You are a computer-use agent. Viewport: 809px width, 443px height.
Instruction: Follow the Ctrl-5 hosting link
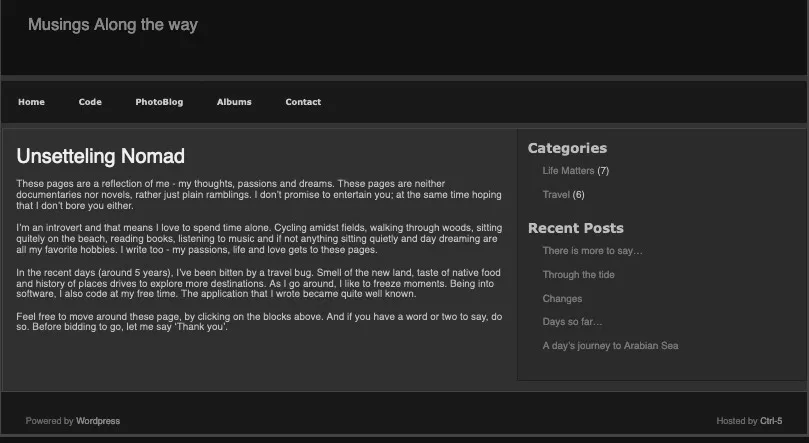pyautogui.click(x=771, y=421)
